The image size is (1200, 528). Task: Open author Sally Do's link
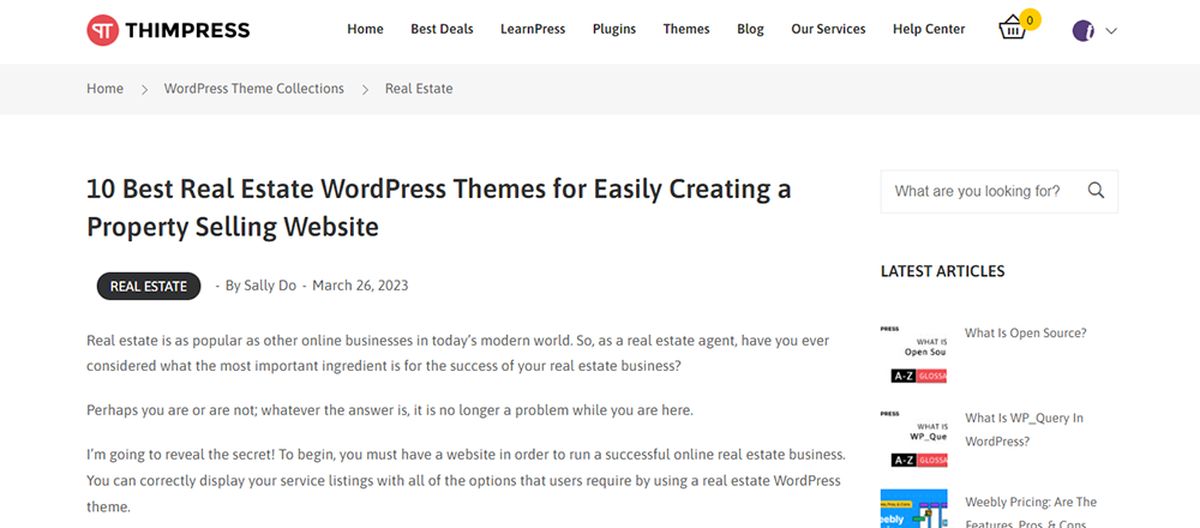[270, 285]
